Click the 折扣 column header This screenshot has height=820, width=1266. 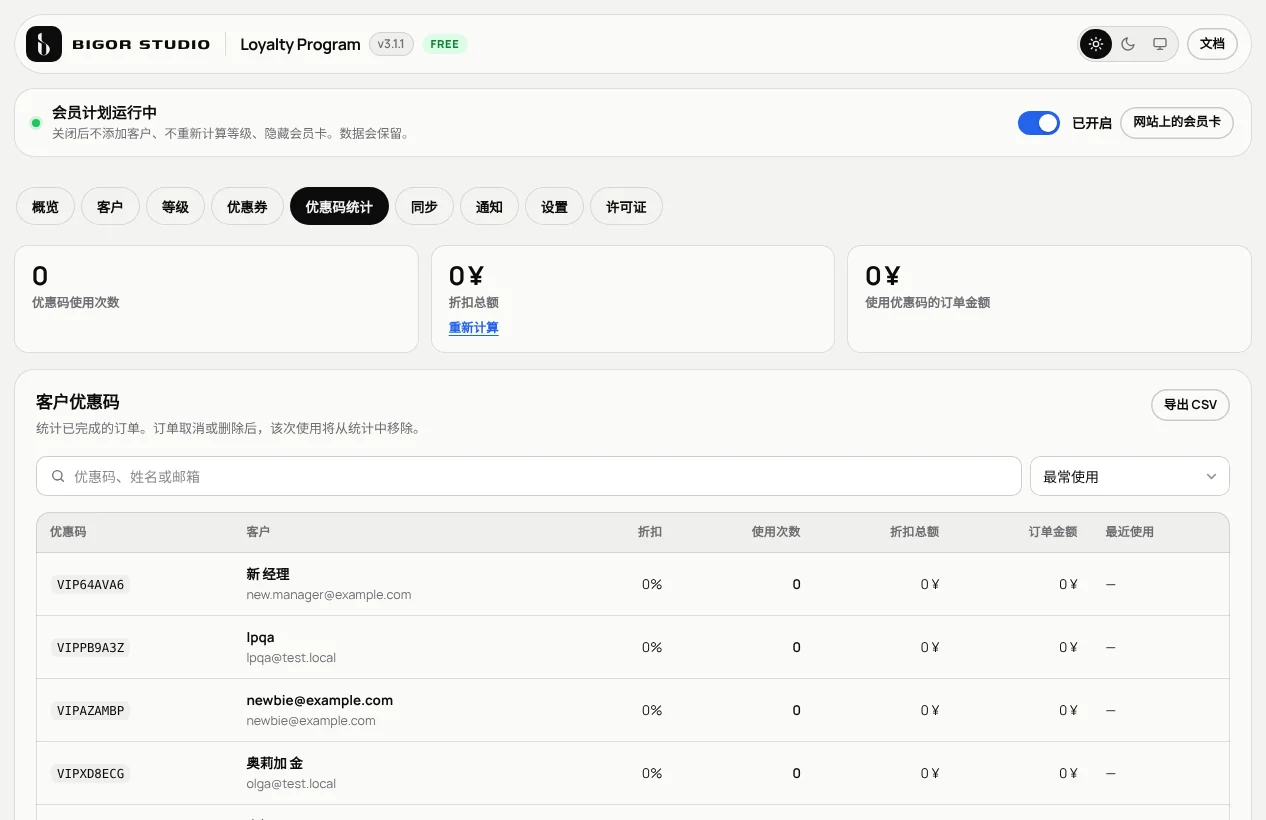(x=650, y=532)
